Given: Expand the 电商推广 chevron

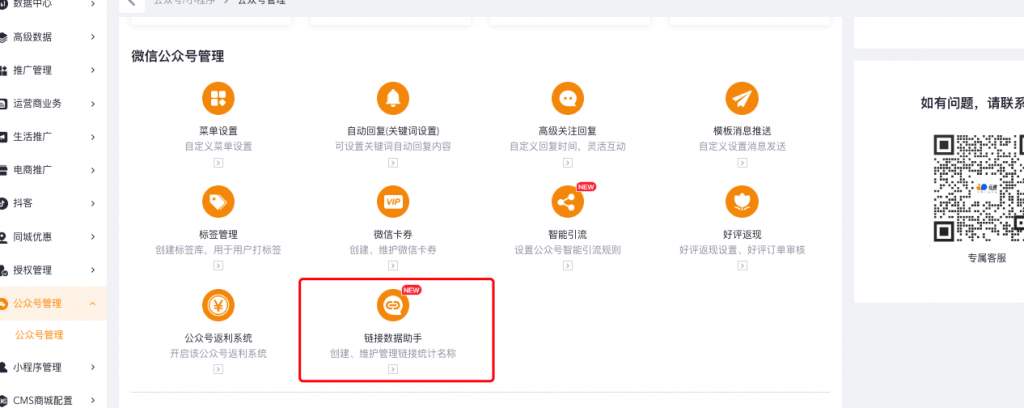Looking at the screenshot, I should pyautogui.click(x=93, y=170).
